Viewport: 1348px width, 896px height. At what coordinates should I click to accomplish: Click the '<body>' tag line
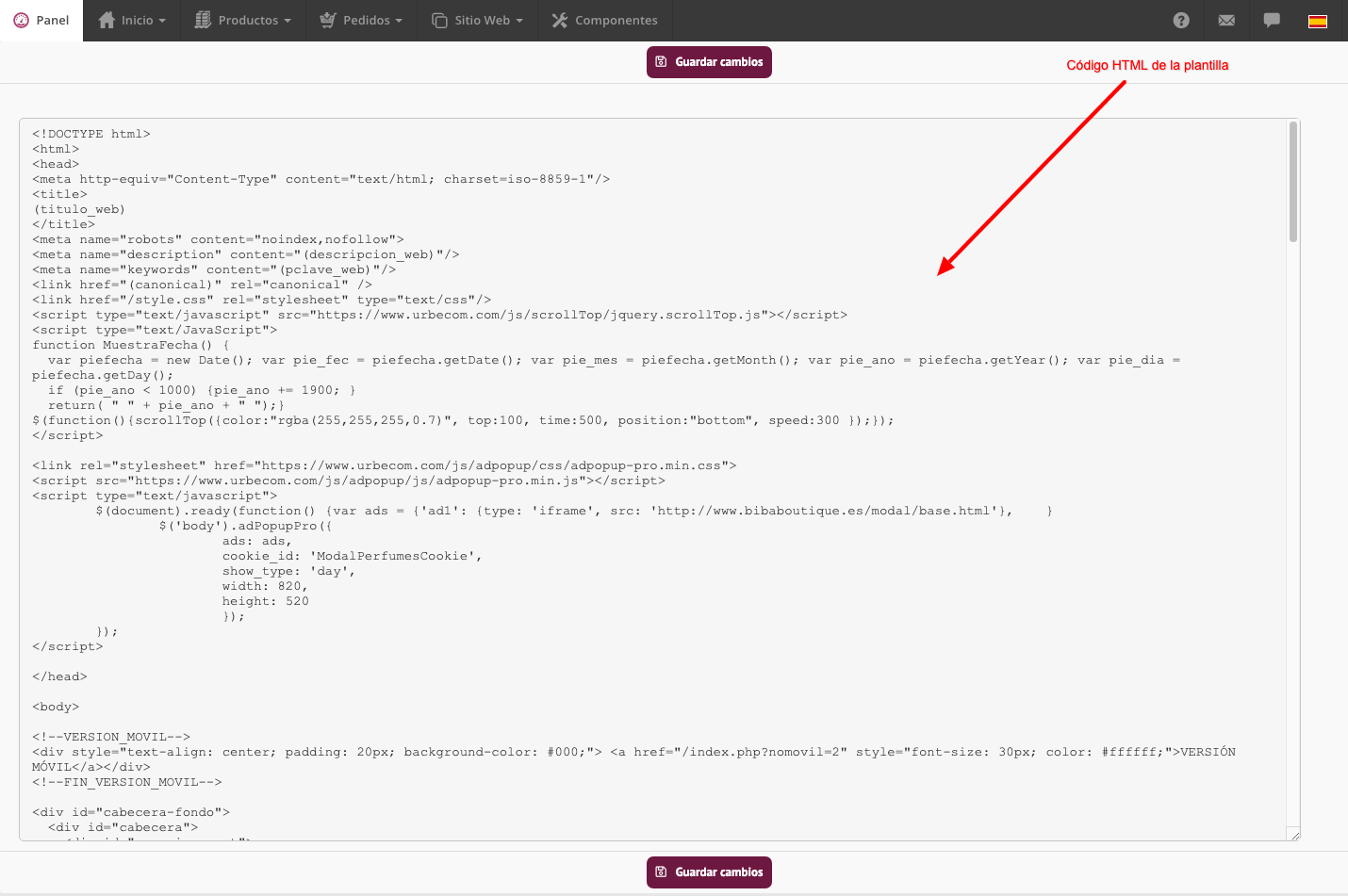pyautogui.click(x=56, y=707)
